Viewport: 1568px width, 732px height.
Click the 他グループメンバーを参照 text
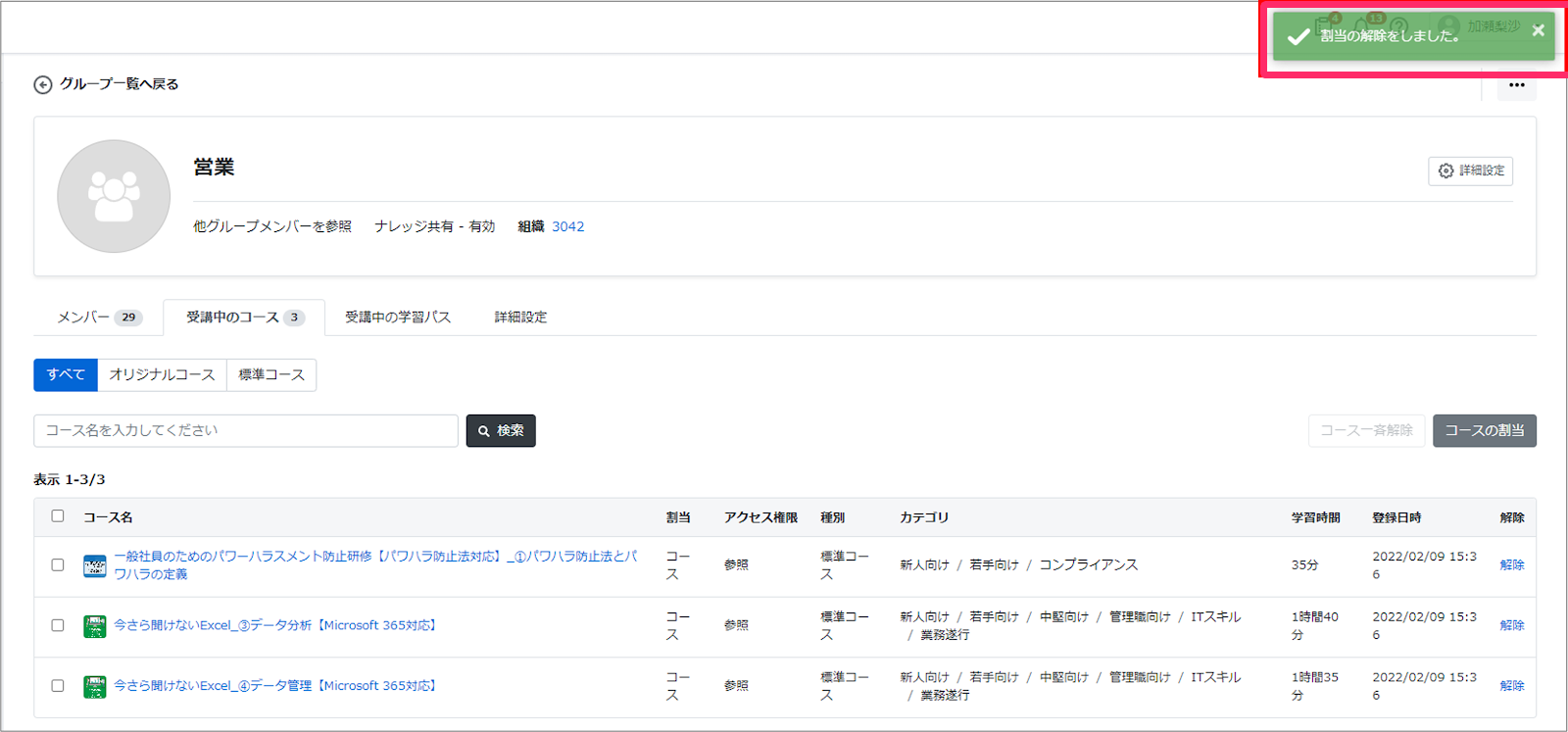[x=272, y=226]
